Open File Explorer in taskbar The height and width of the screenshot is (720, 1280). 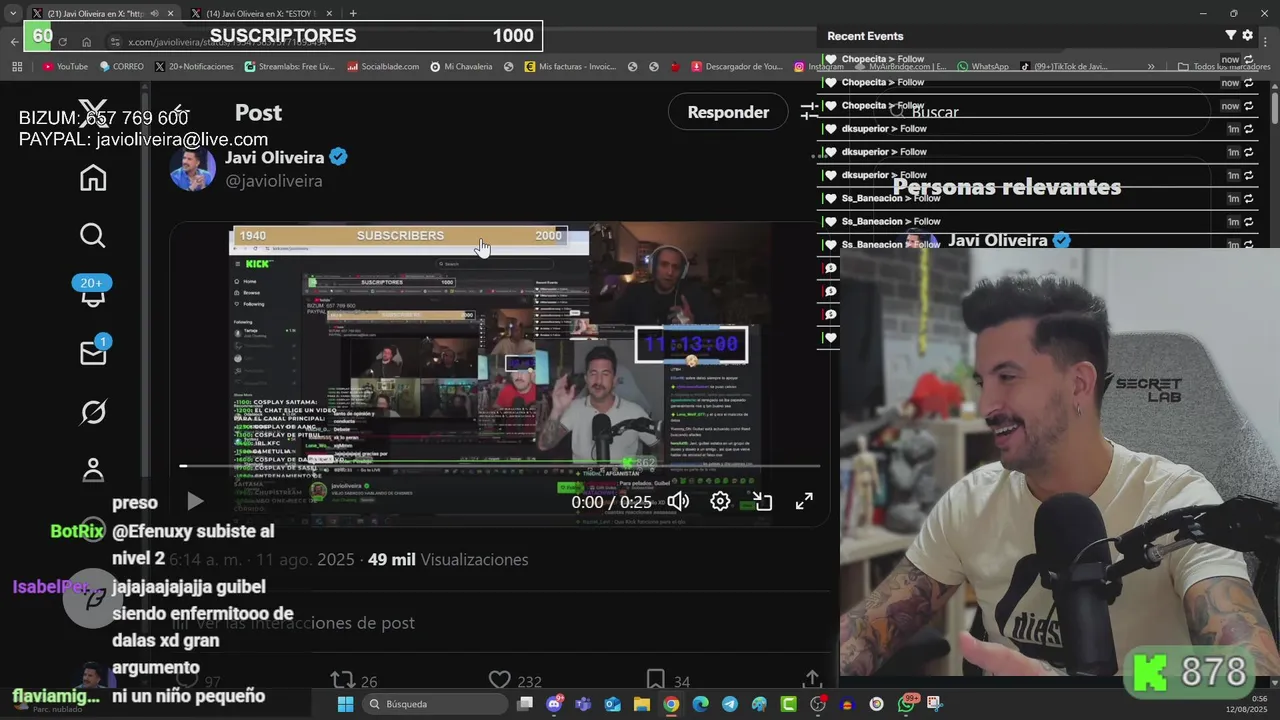641,704
